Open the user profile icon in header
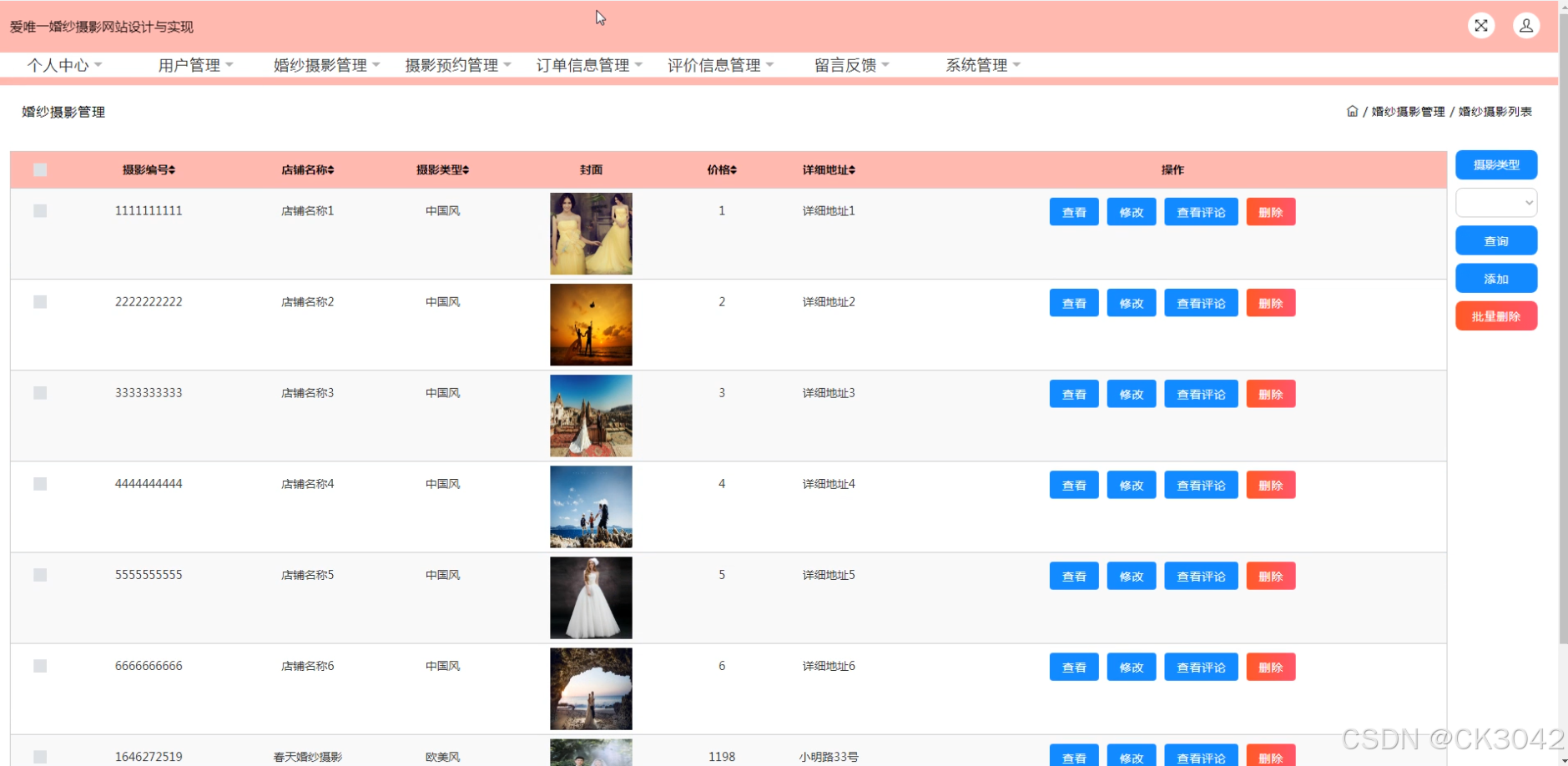 pyautogui.click(x=1526, y=26)
